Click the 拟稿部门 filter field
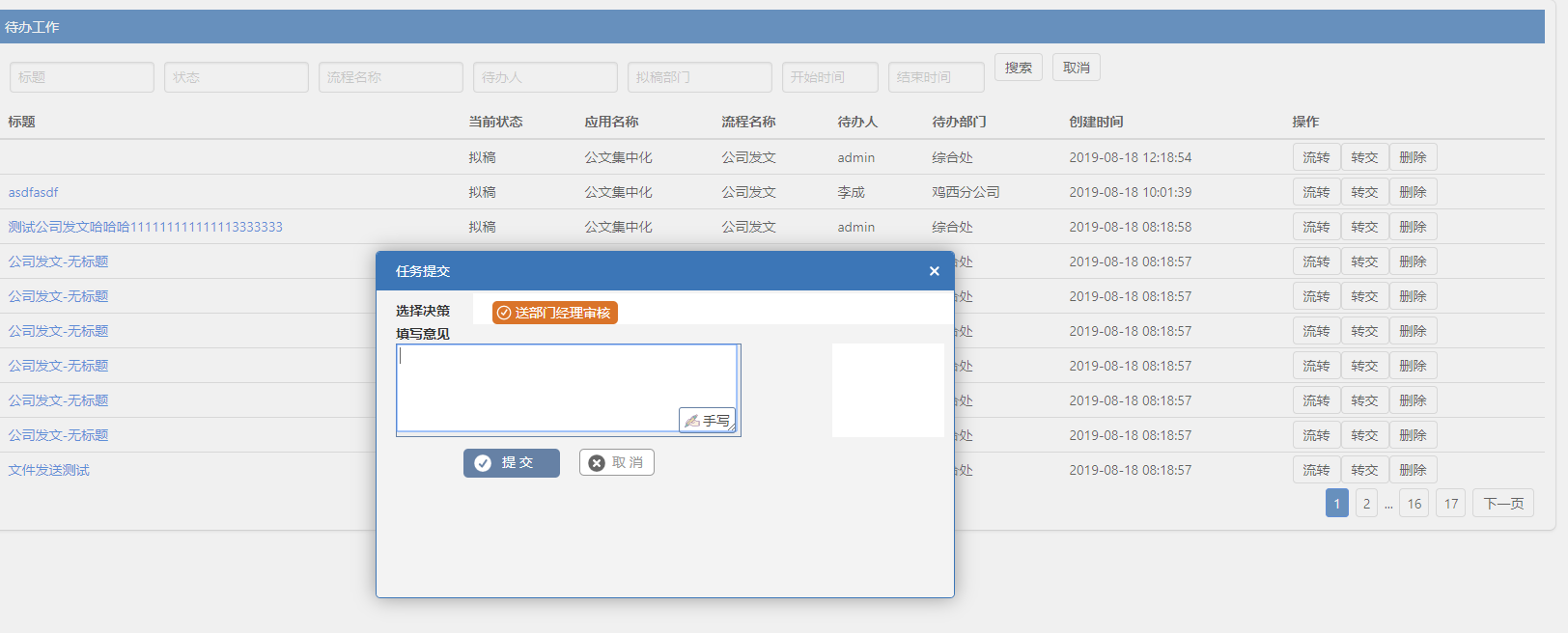This screenshot has height=633, width=1568. tap(700, 77)
